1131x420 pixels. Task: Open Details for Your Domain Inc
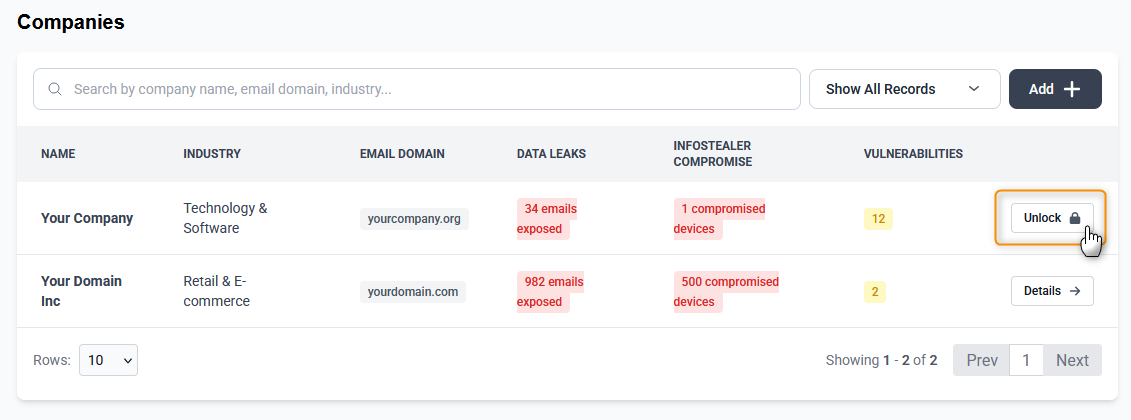click(x=1052, y=291)
